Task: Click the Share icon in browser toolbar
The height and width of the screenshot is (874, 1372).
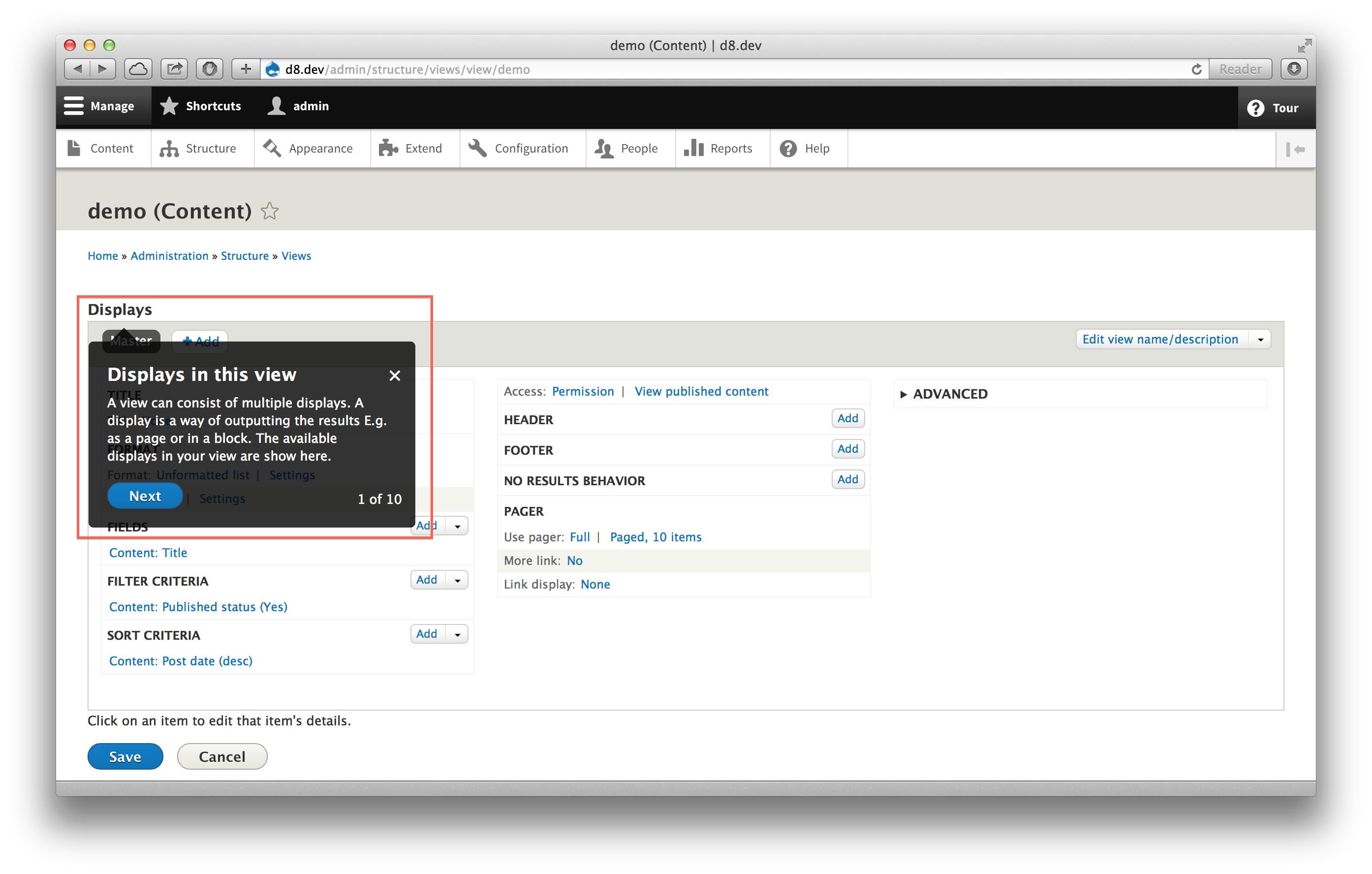Action: [x=174, y=69]
